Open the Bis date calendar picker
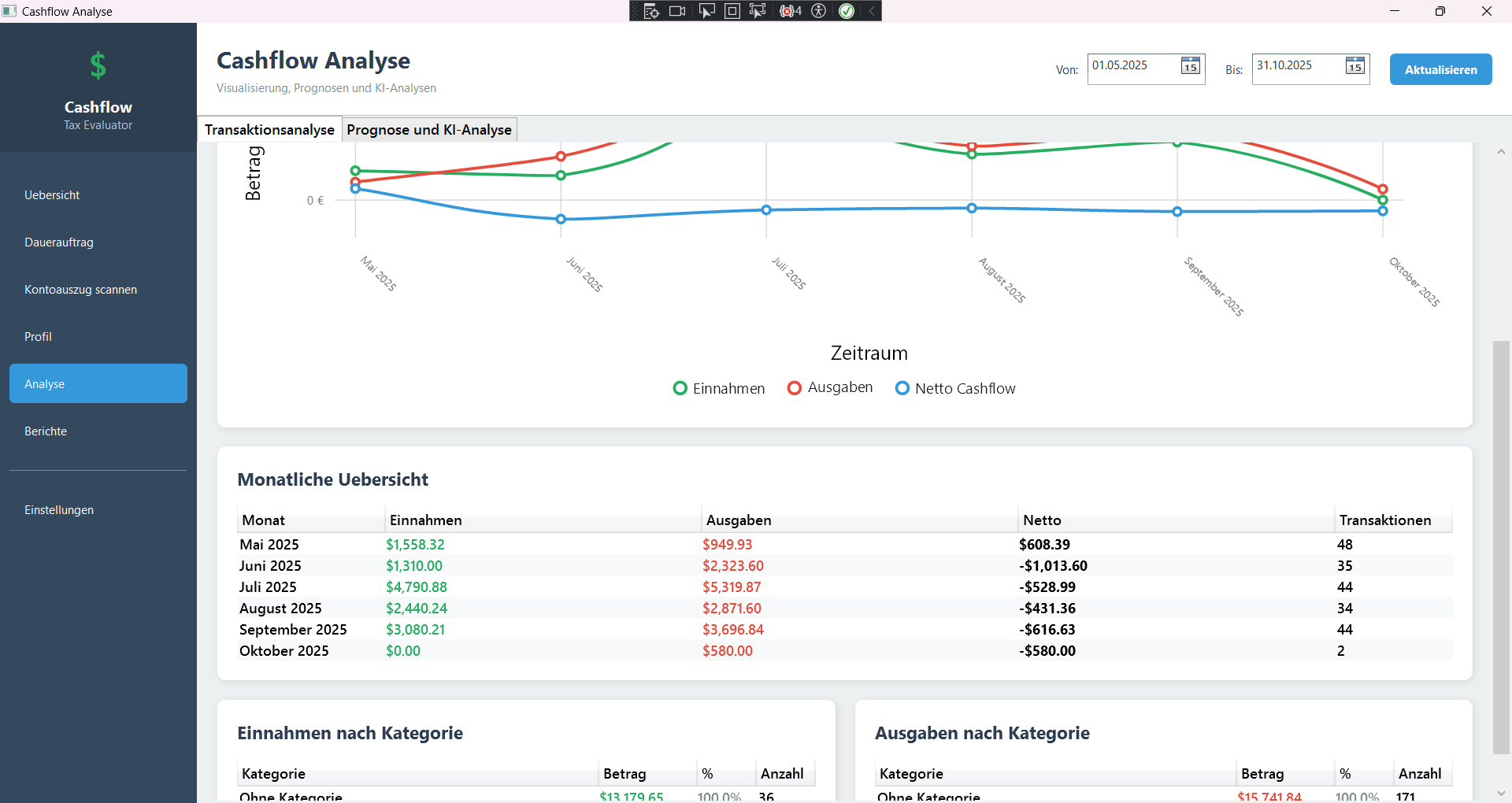 1354,67
